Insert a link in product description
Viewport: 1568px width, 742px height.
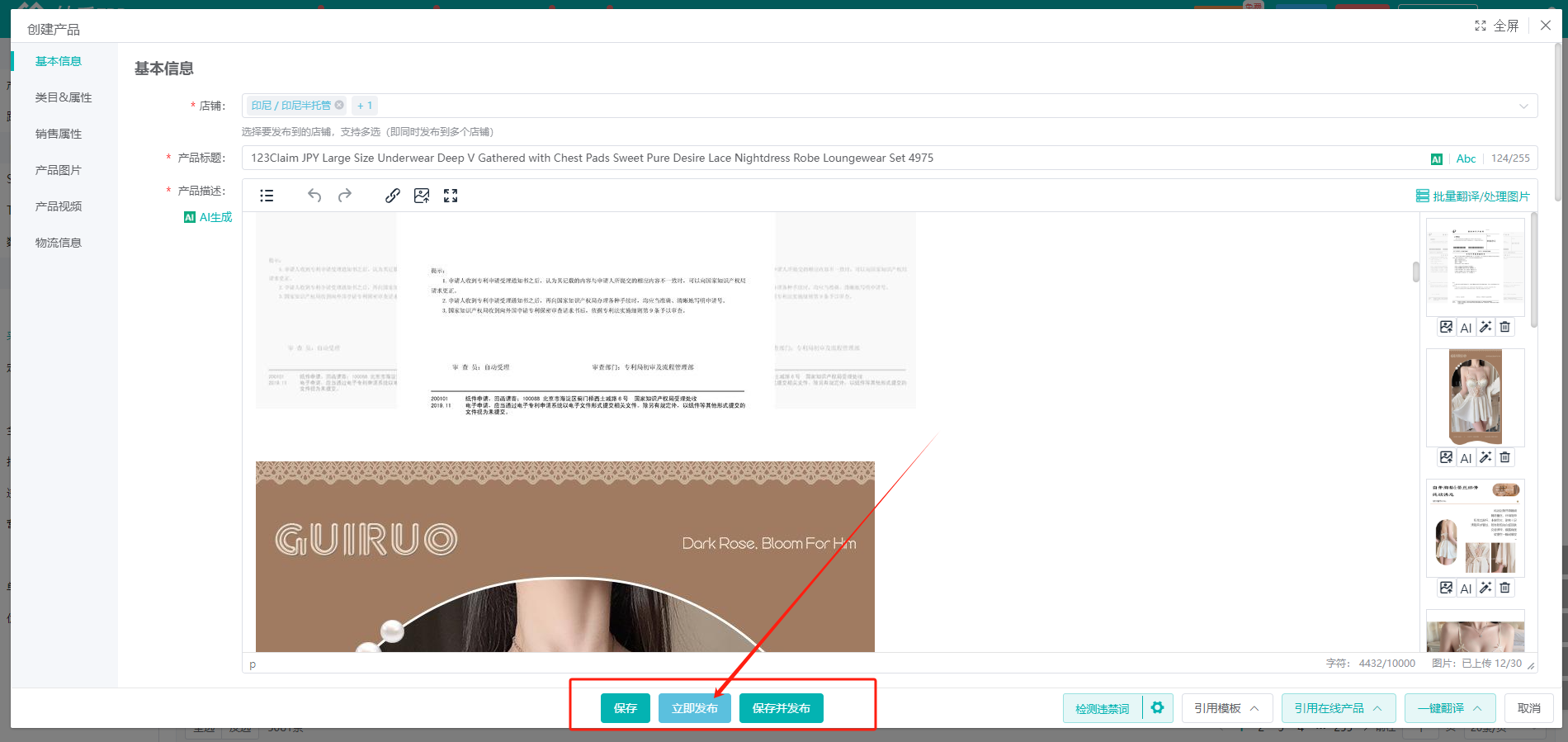click(x=393, y=196)
